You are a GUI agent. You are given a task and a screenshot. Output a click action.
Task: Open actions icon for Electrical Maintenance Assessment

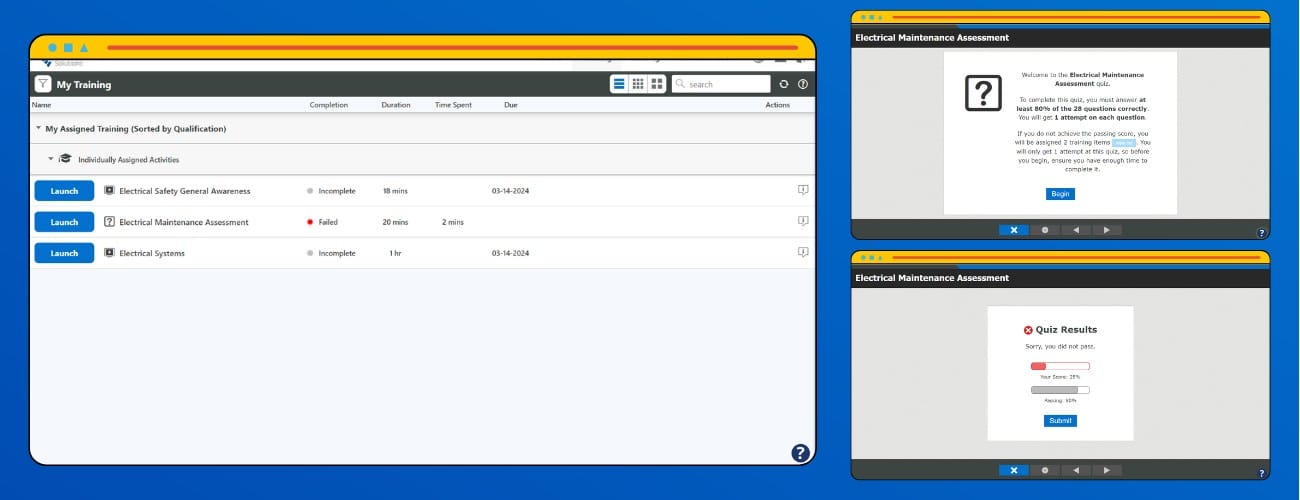(x=802, y=221)
